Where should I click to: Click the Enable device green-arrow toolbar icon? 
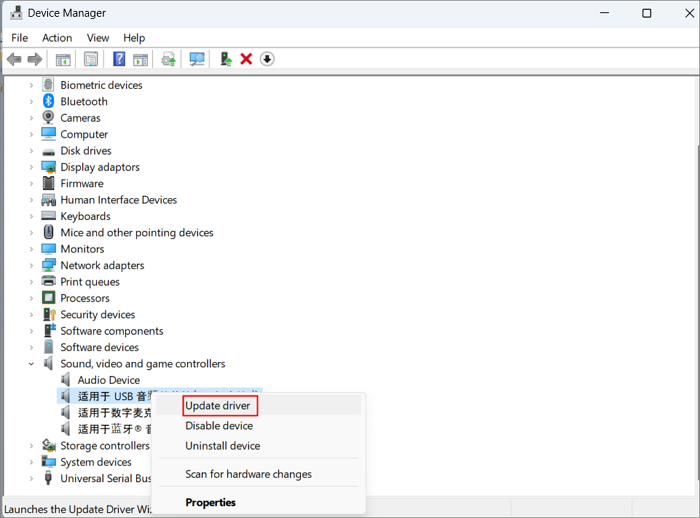point(226,59)
